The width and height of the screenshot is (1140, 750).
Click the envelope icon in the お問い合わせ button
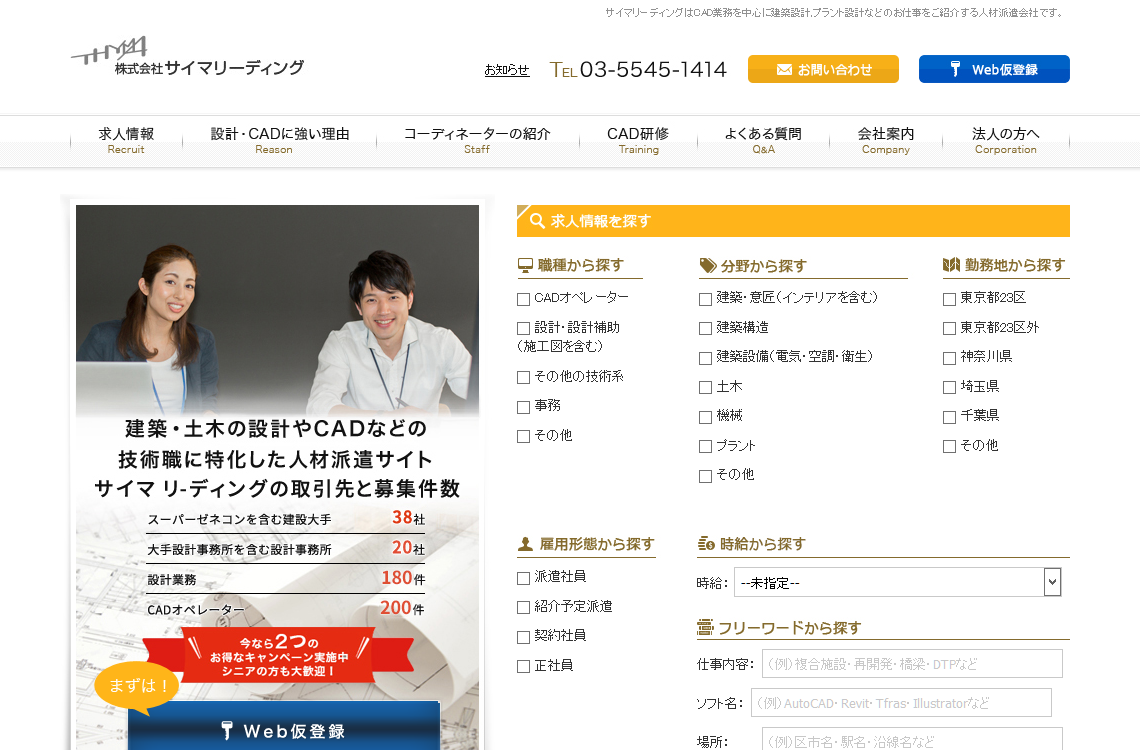(x=783, y=69)
